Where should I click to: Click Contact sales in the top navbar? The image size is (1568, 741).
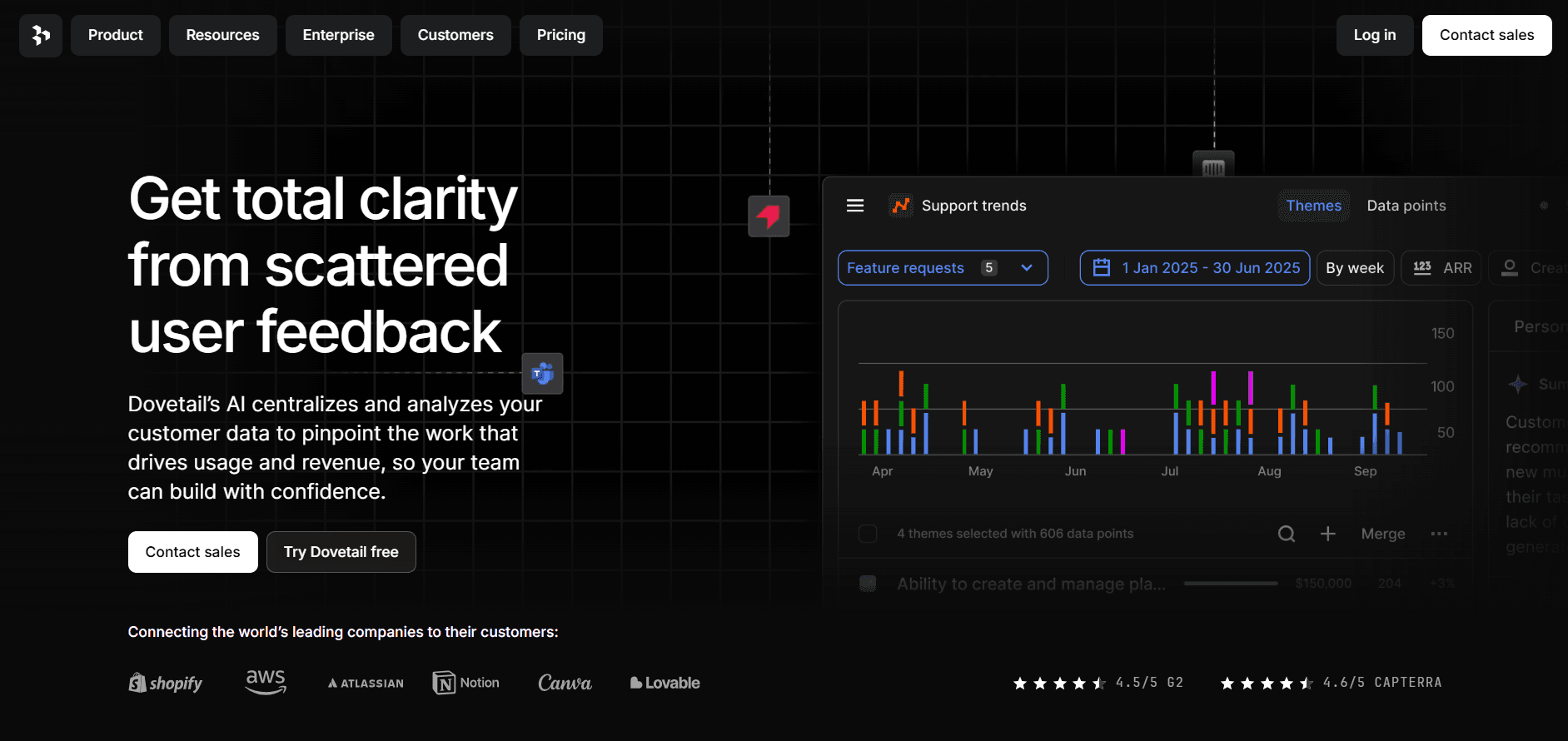tap(1486, 35)
